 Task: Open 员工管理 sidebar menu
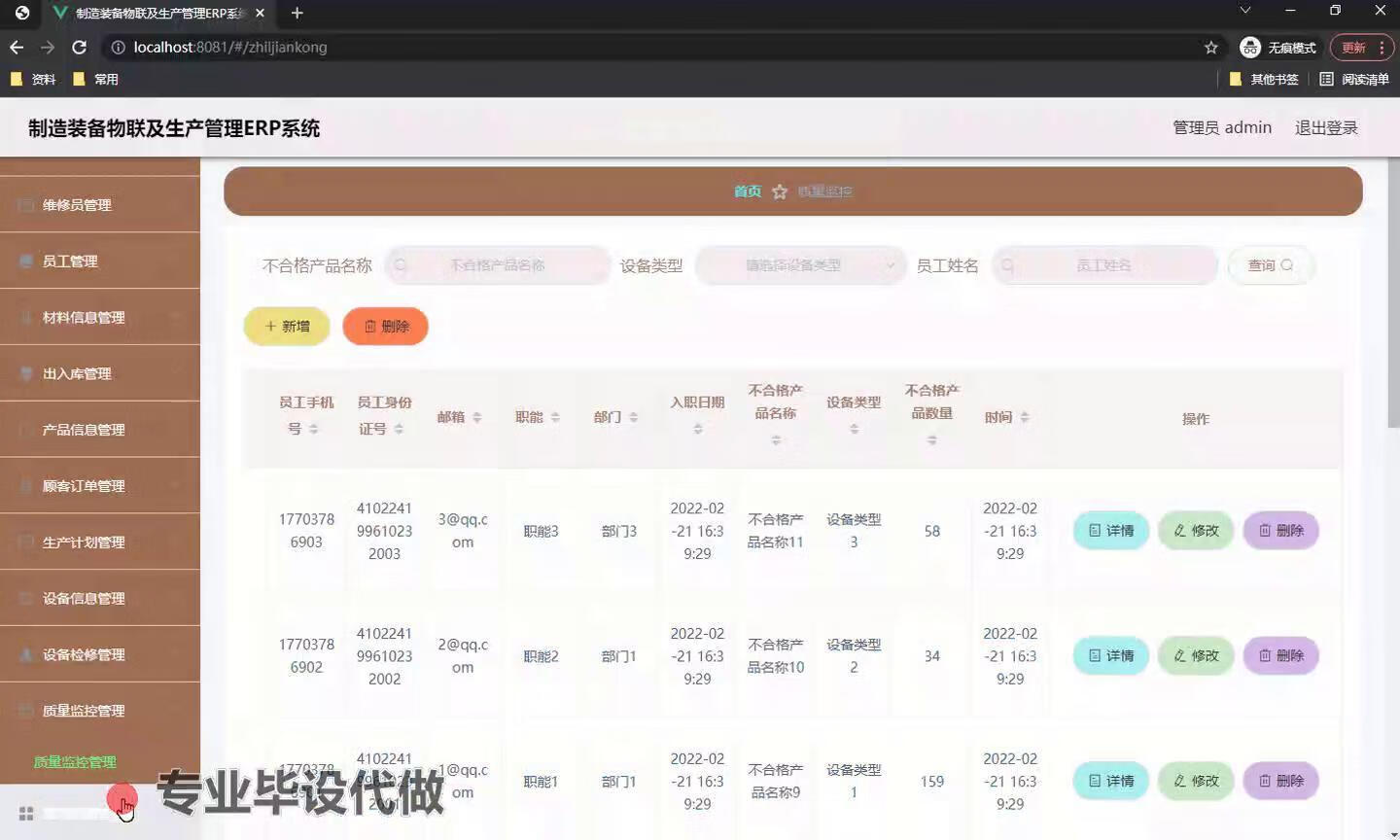100,262
